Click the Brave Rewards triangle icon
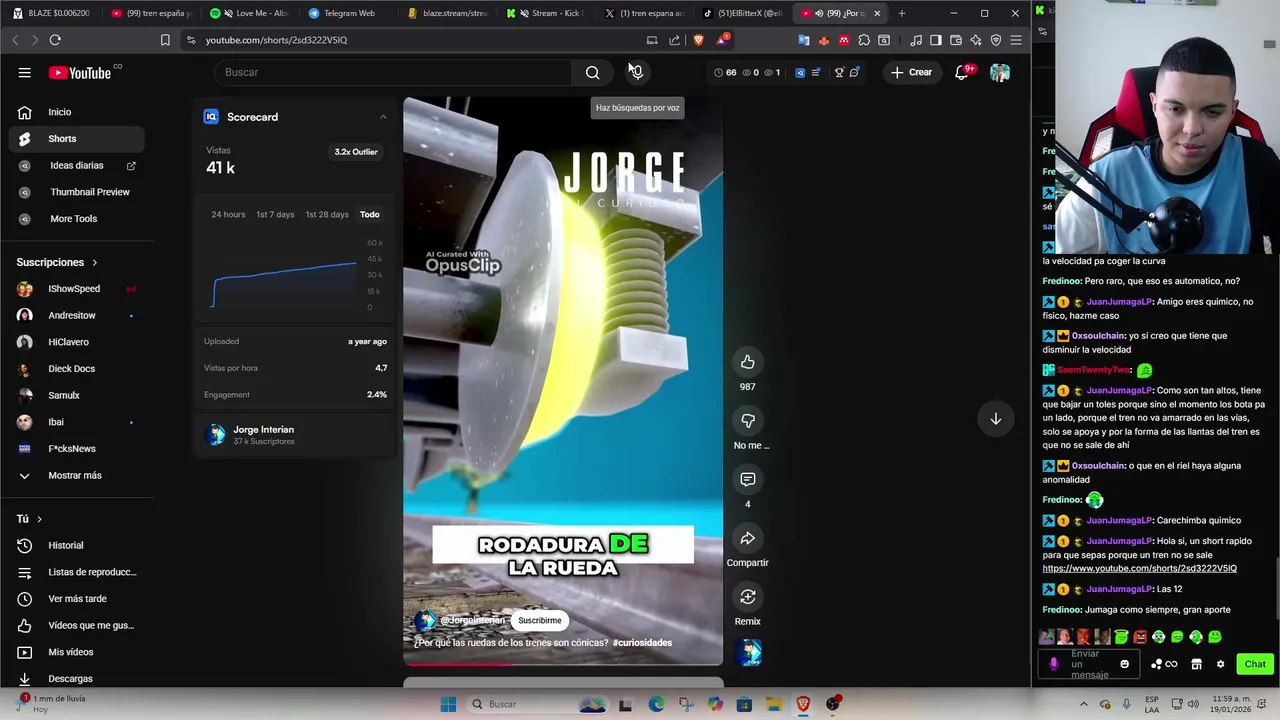This screenshot has width=1280, height=720. tap(721, 40)
